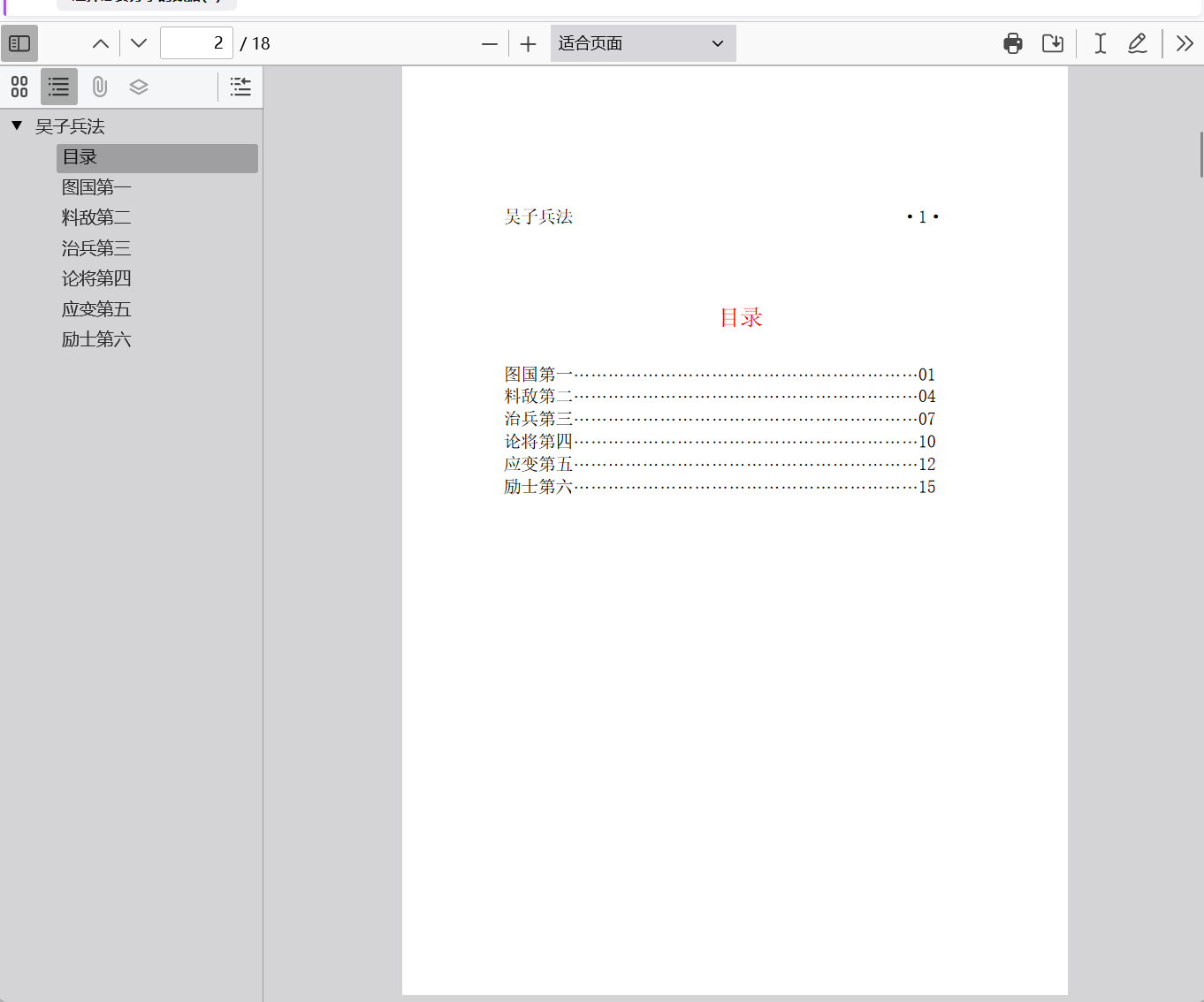Viewport: 1204px width, 1002px height.
Task: Open the 应变第五 outline entry
Action: [x=96, y=309]
